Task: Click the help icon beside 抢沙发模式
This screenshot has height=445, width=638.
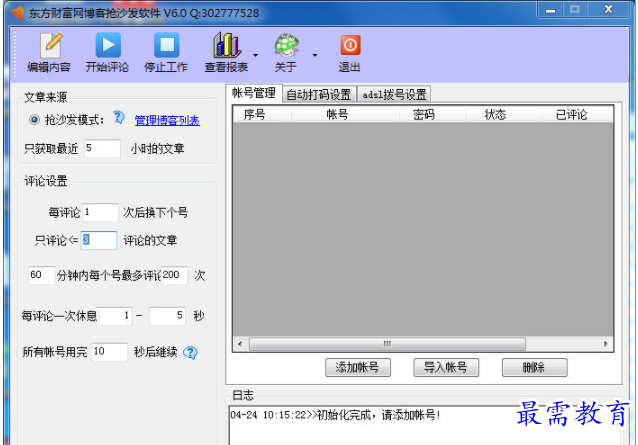Action: [118, 118]
